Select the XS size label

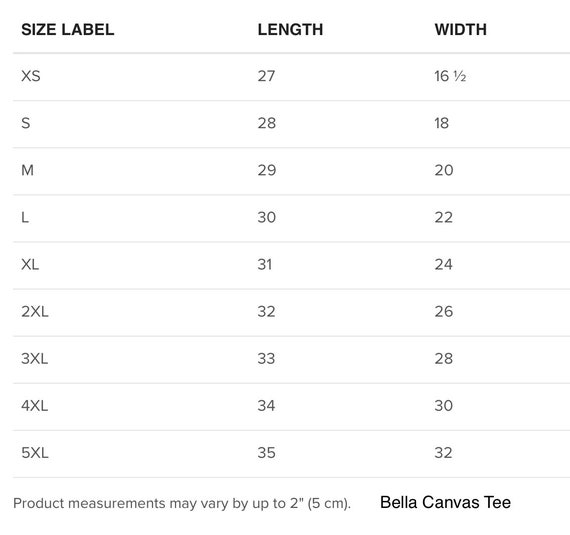click(31, 76)
